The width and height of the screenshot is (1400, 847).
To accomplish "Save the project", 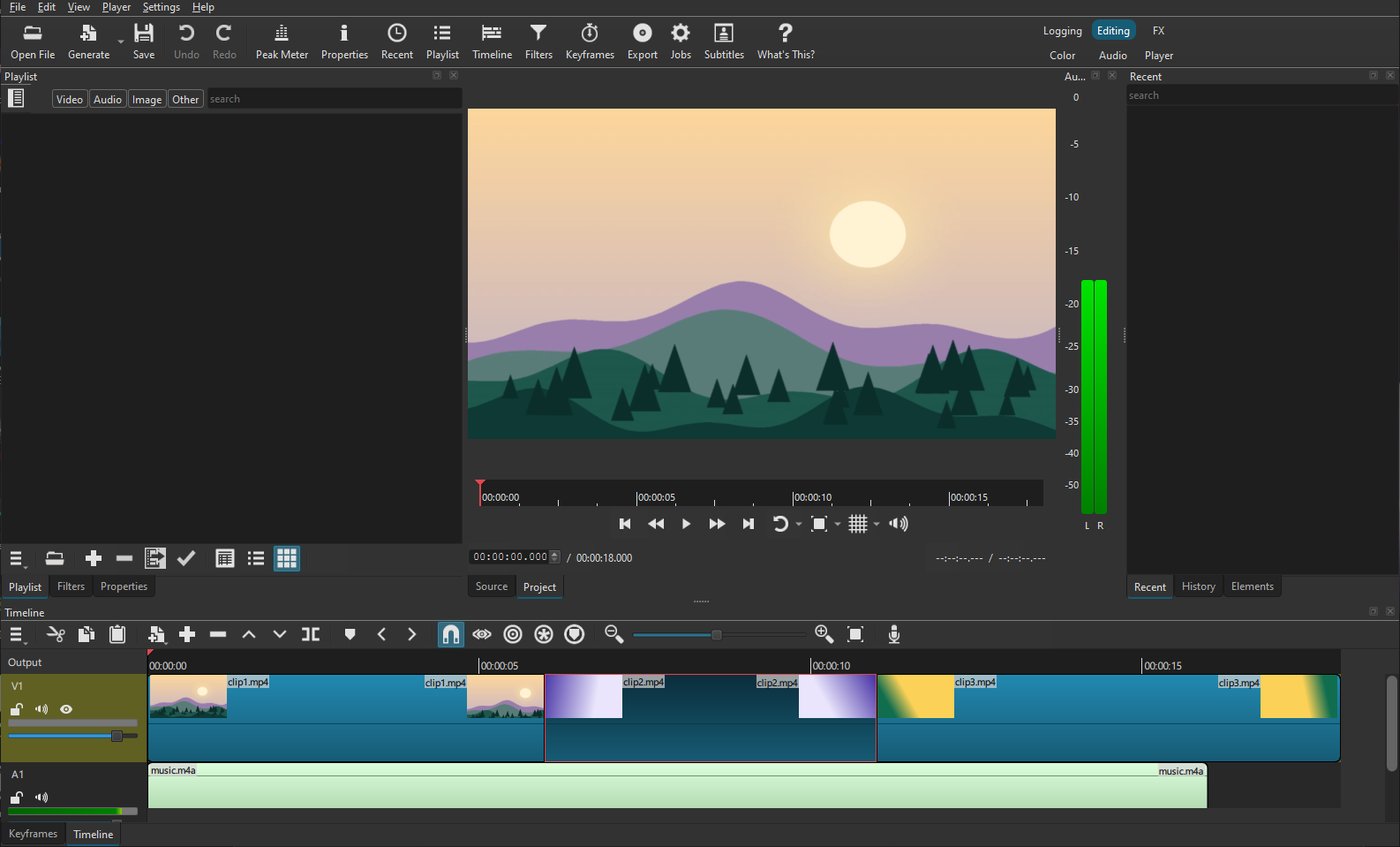I will pyautogui.click(x=144, y=42).
